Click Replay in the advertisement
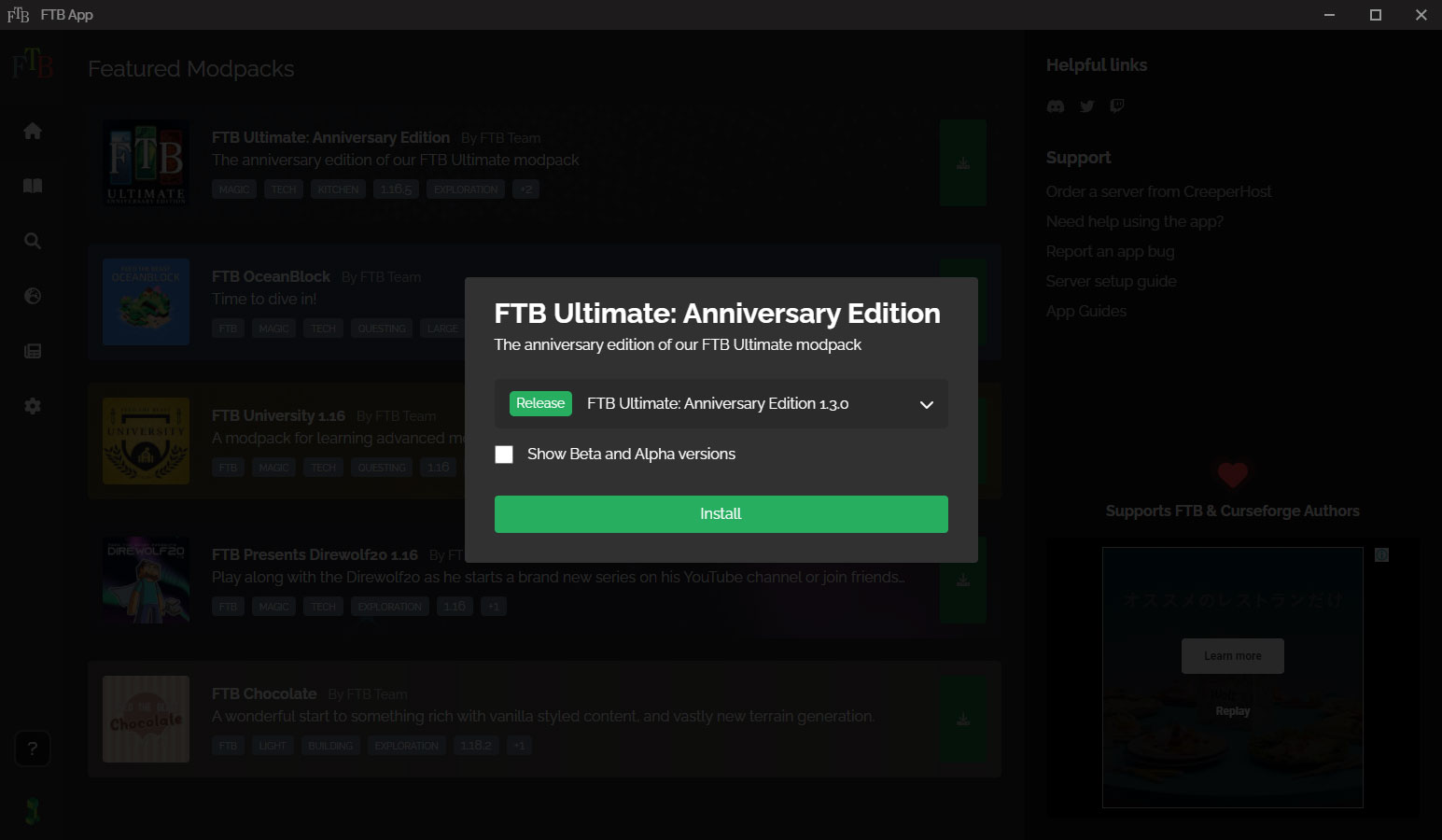The image size is (1442, 840). [x=1232, y=711]
